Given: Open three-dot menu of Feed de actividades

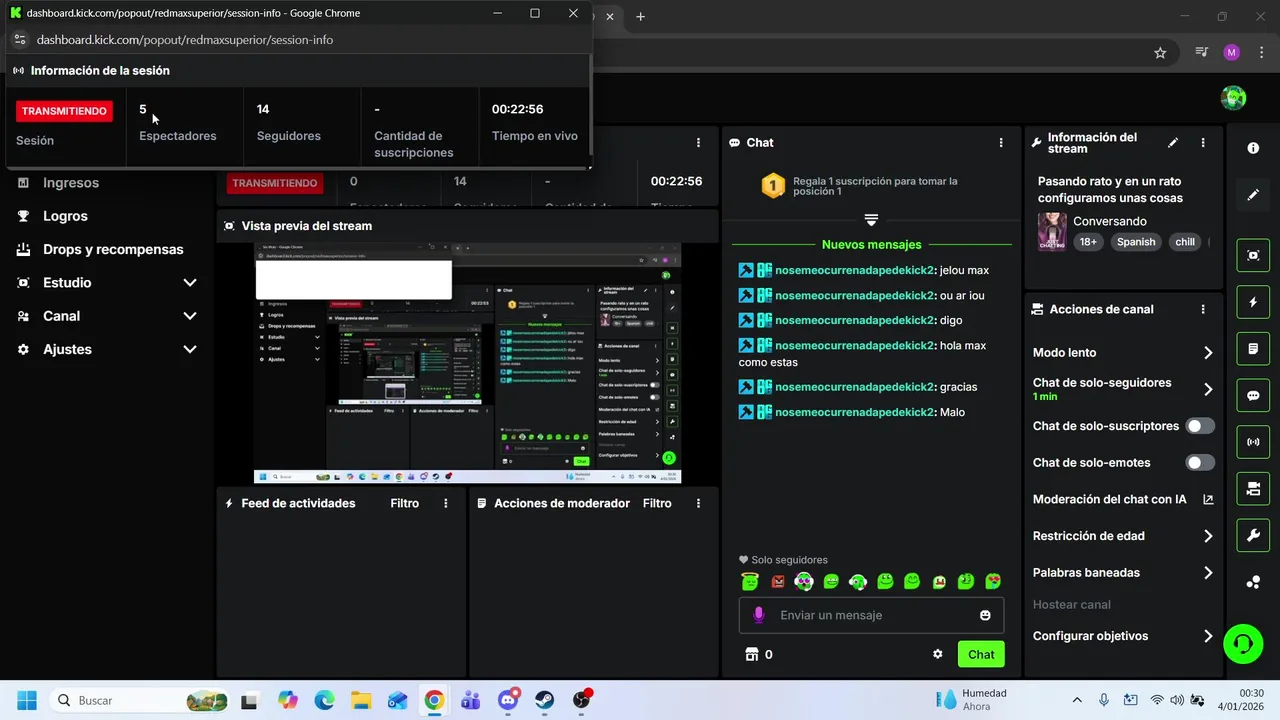Looking at the screenshot, I should 446,503.
